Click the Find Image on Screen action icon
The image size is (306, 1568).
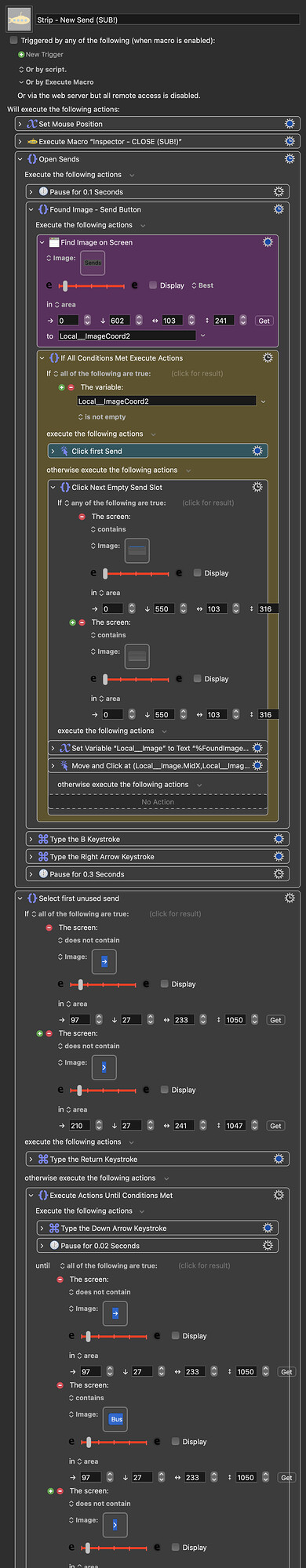(x=54, y=242)
